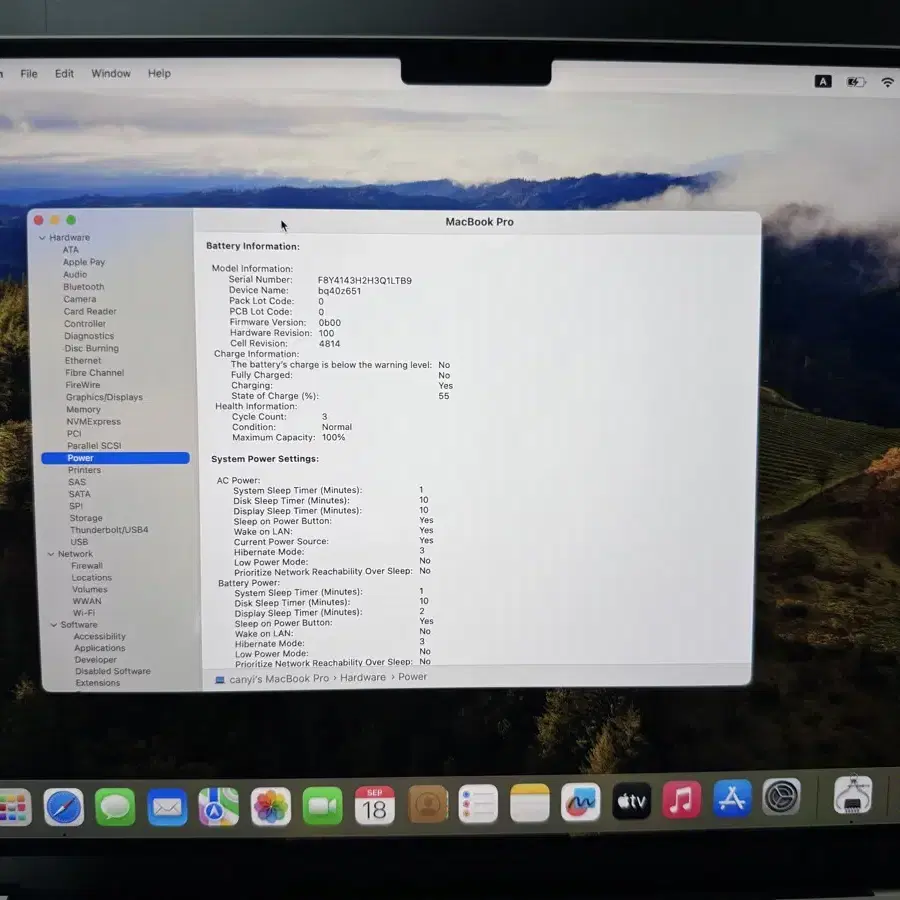
Task: Select Bluetooth in the sidebar
Action: [84, 286]
